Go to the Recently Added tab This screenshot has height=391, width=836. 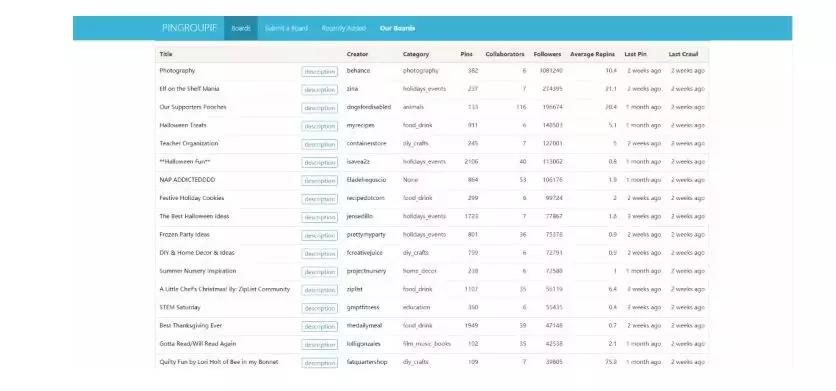coord(344,28)
